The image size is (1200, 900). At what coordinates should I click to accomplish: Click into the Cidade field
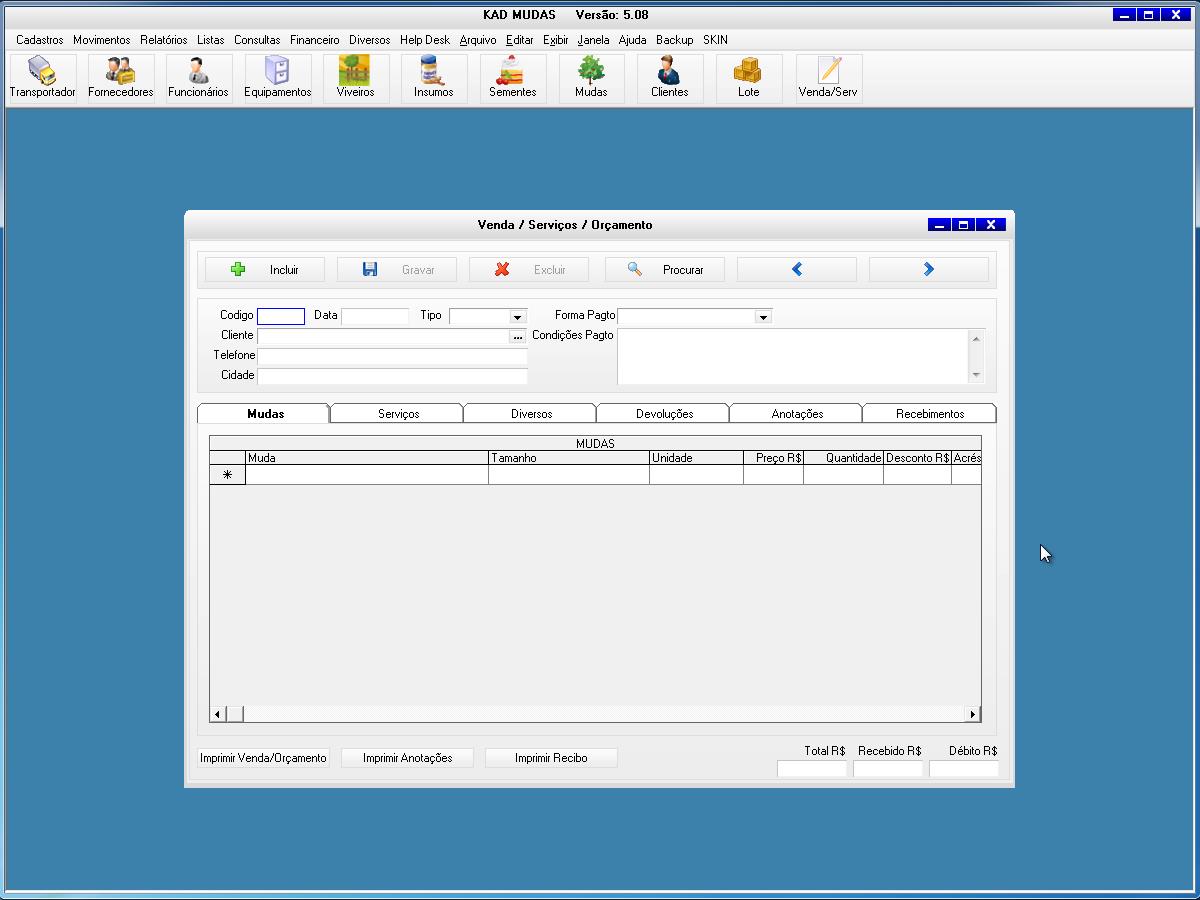[392, 376]
